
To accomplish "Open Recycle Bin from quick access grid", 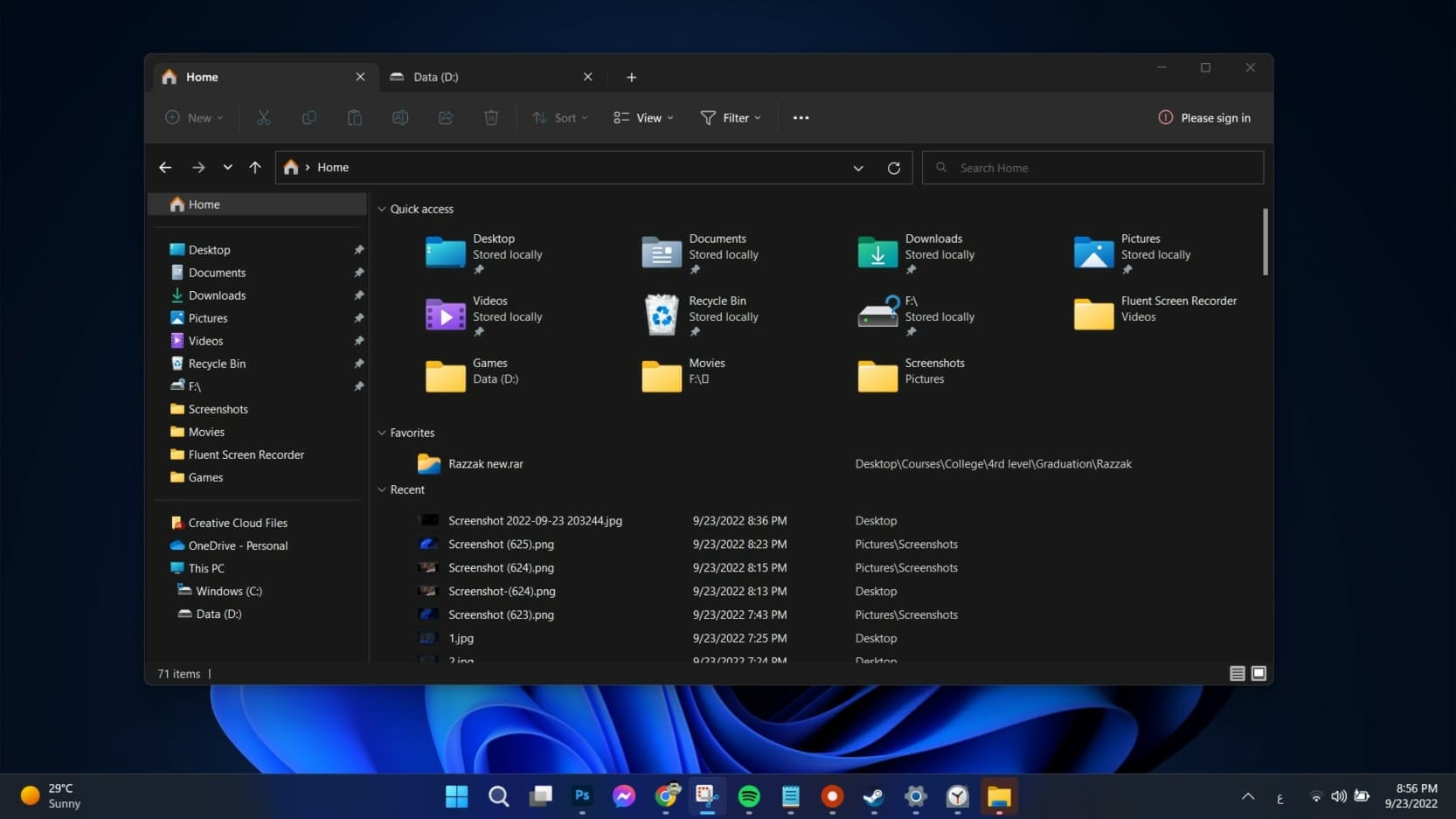I will pyautogui.click(x=702, y=316).
